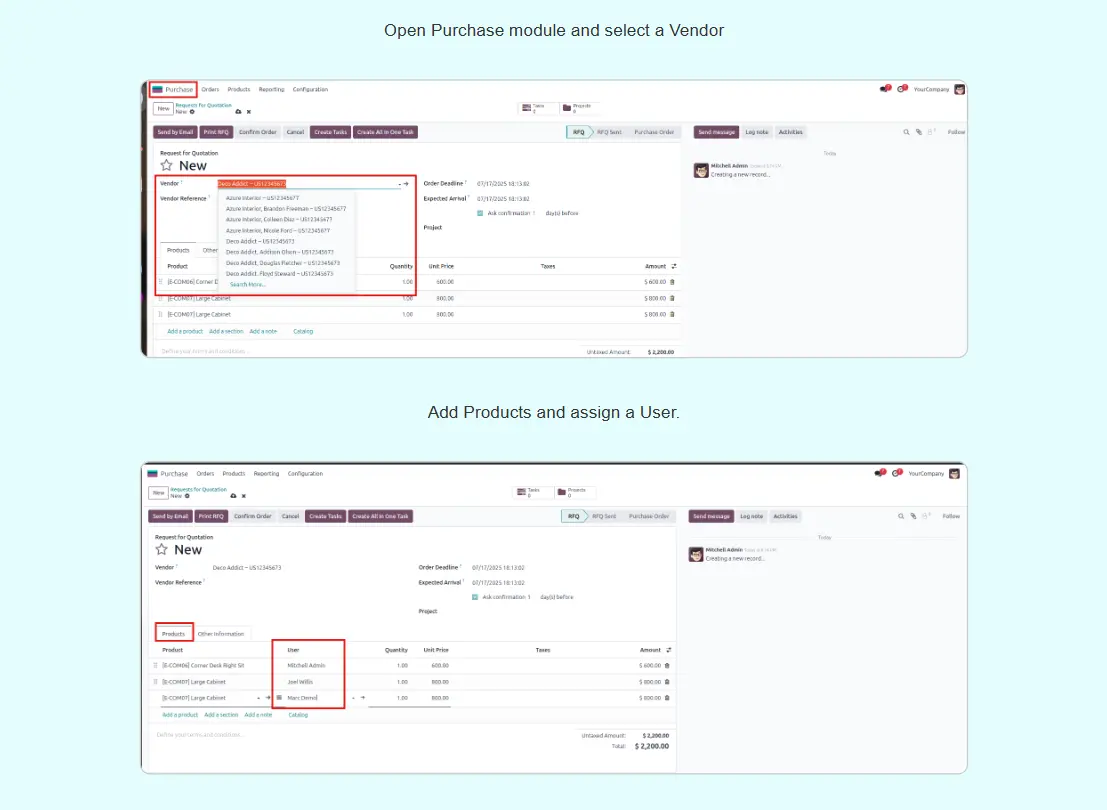Click the gear icon beside New in top breadcrumb

(192, 112)
